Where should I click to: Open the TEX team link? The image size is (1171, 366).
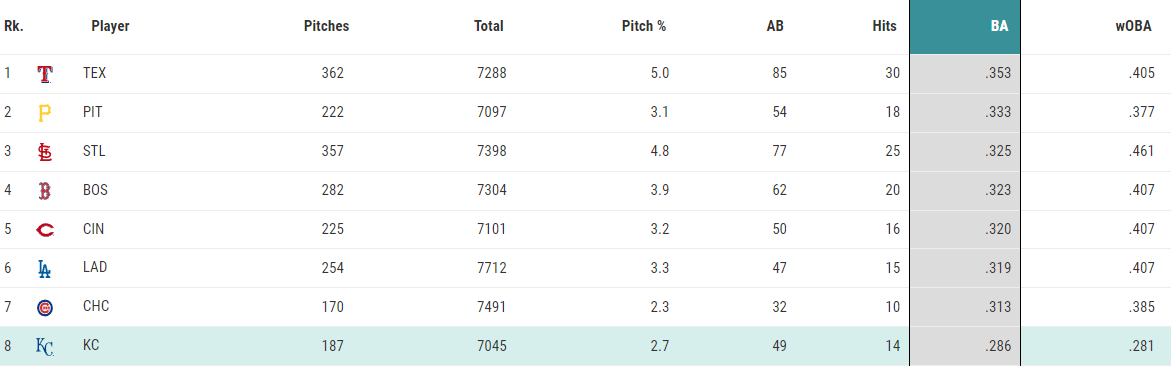[95, 73]
